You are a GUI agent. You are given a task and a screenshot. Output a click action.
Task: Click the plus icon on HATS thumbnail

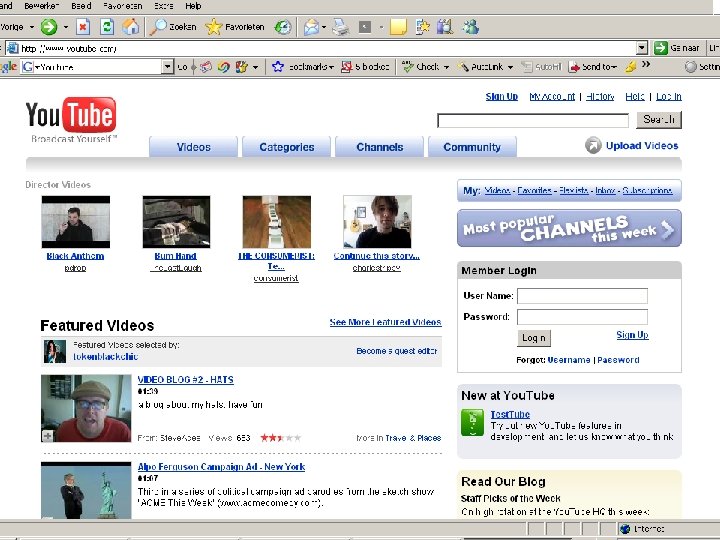(x=47, y=435)
